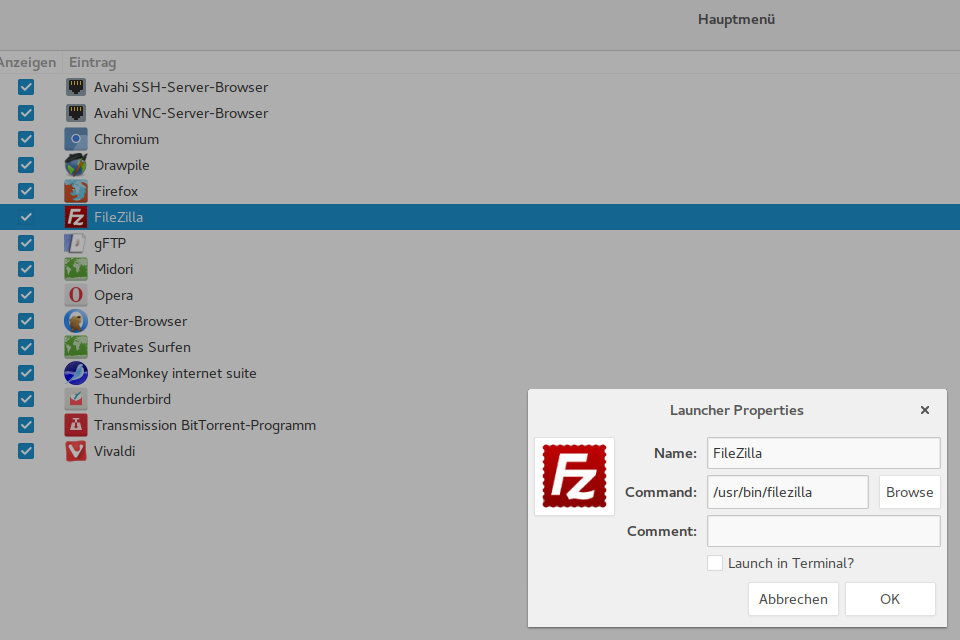
Task: Select the Drawpile entry text
Action: [x=121, y=165]
